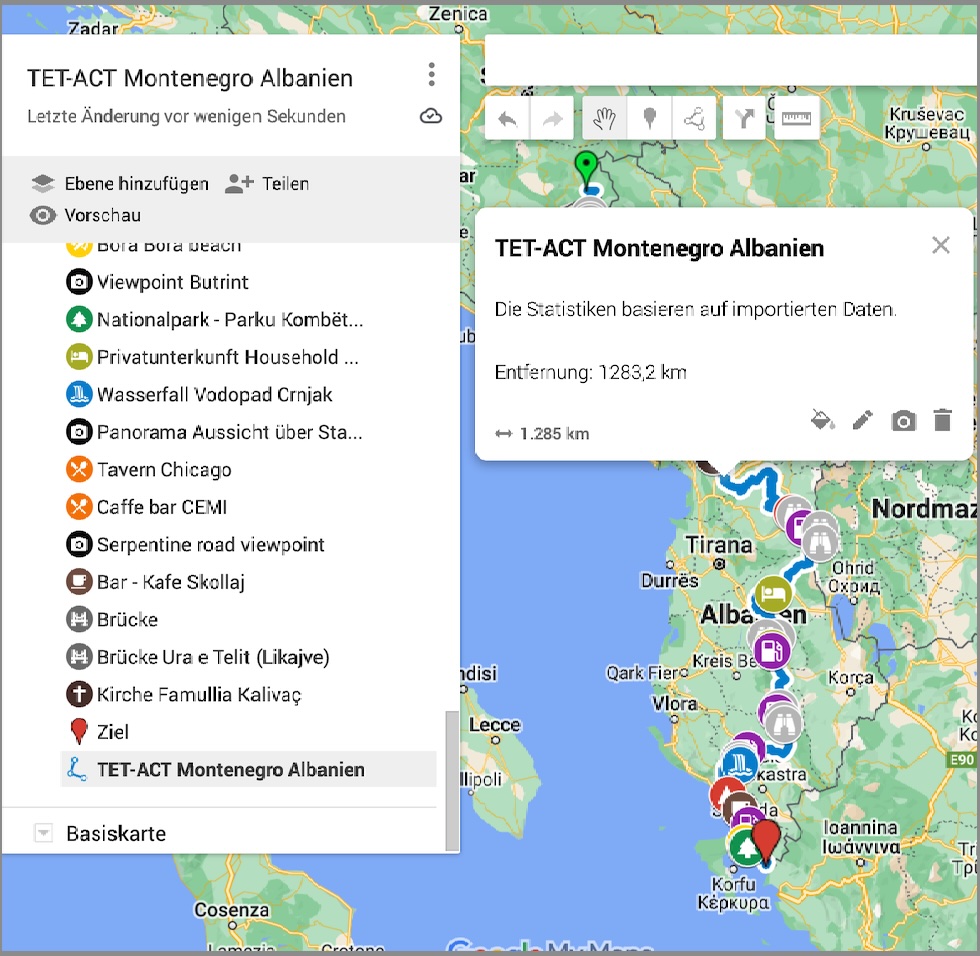Viewport: 980px width, 956px height.
Task: Select Panorama Aussicht über Sta... item
Action: (250, 432)
